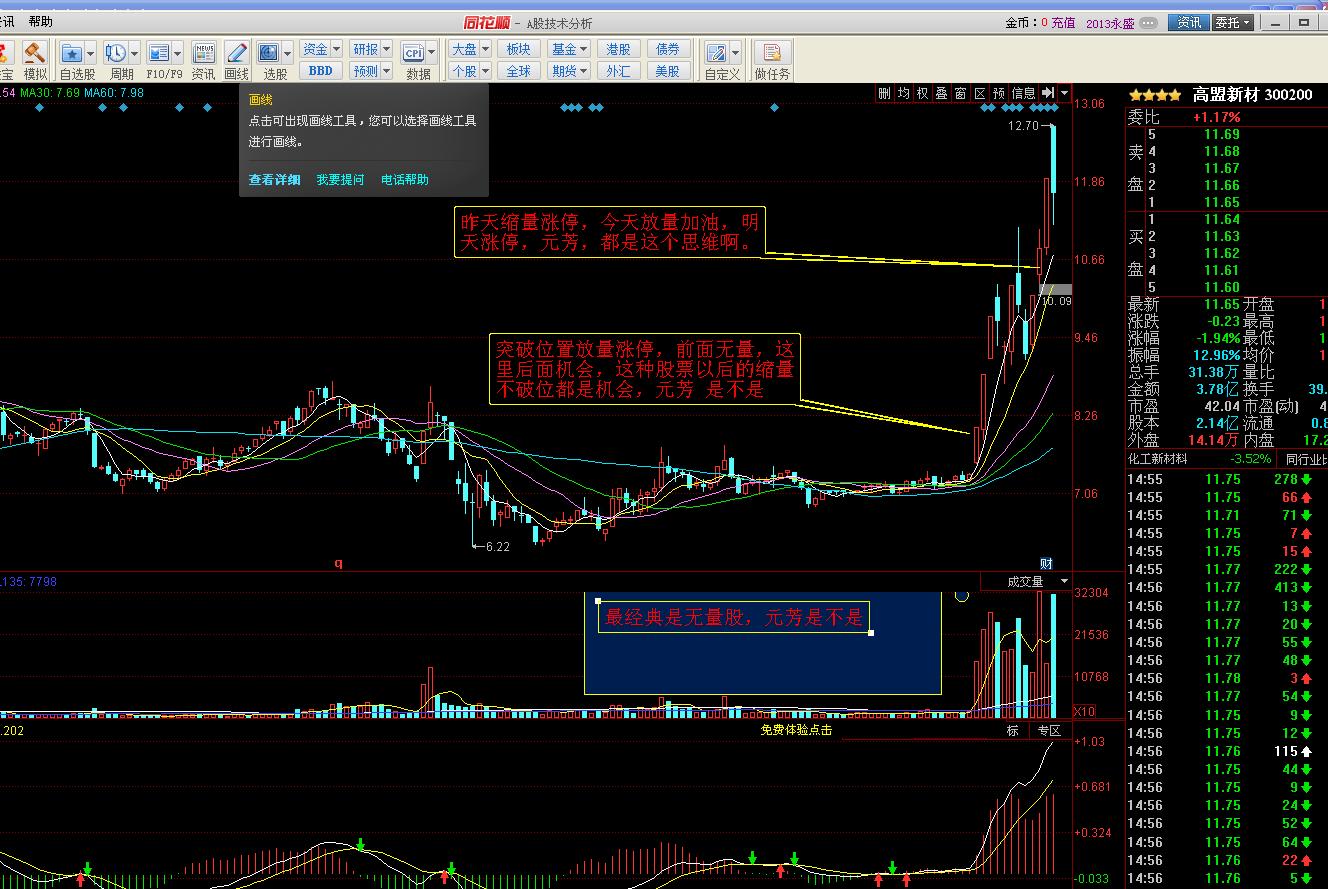Open the F10/F9 company info icon
Image resolution: width=1328 pixels, height=889 pixels.
click(159, 60)
